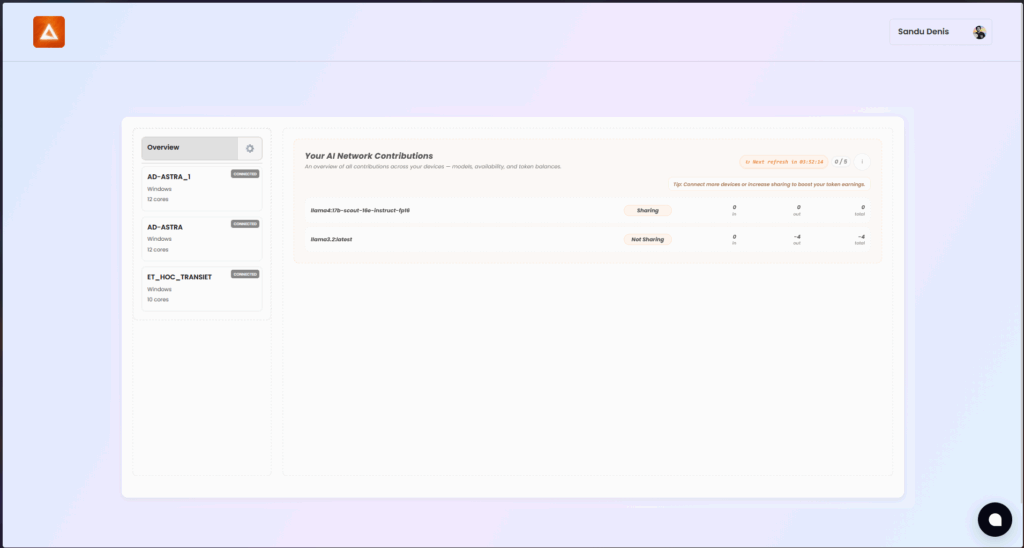Click CONNECTED badge on ET_HOC_TRANSIET card

pos(245,274)
